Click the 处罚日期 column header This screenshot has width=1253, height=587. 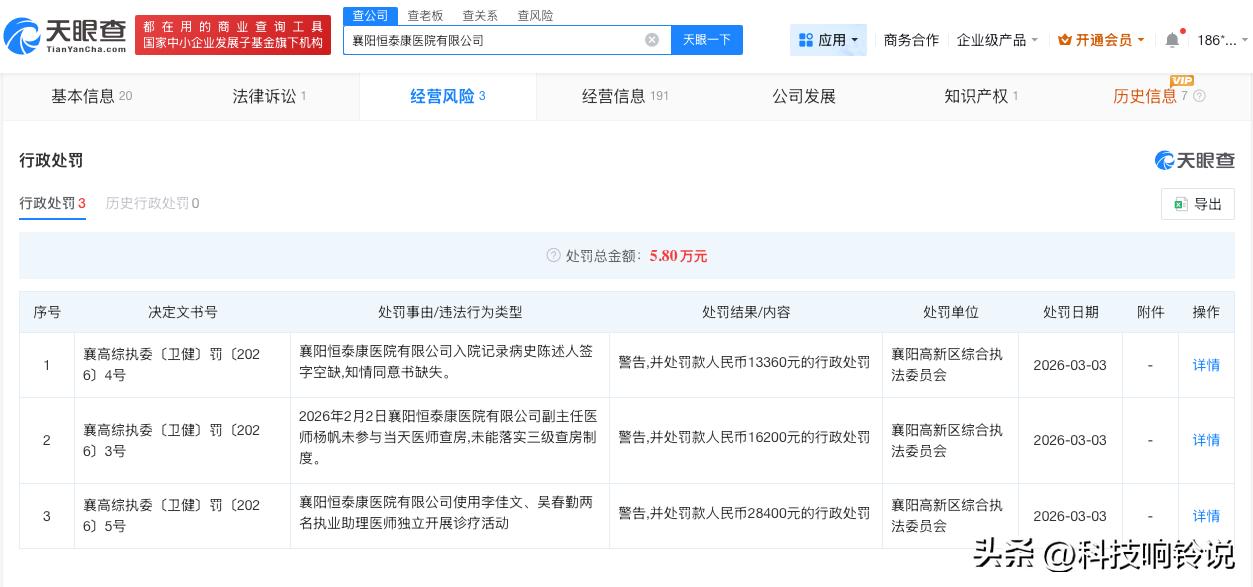tap(1070, 312)
